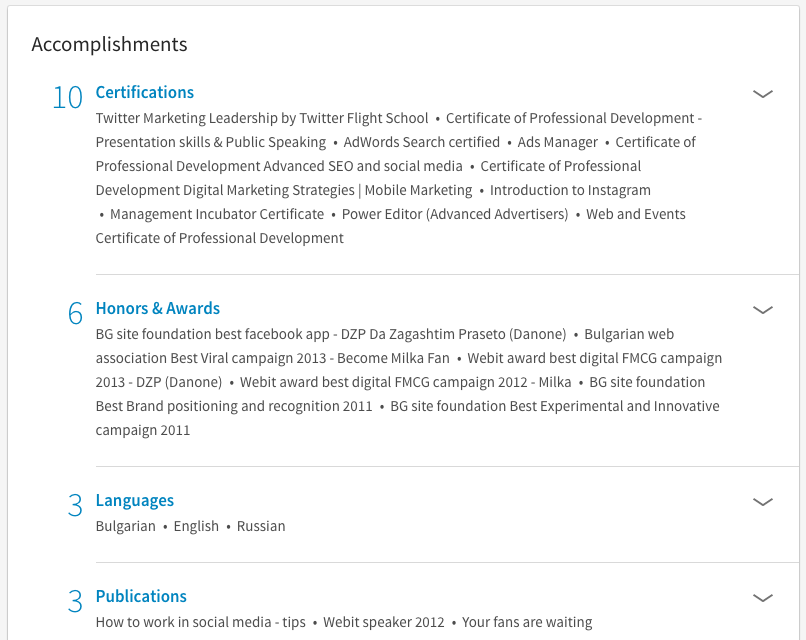Expand the Honors & Awards chevron

point(762,310)
